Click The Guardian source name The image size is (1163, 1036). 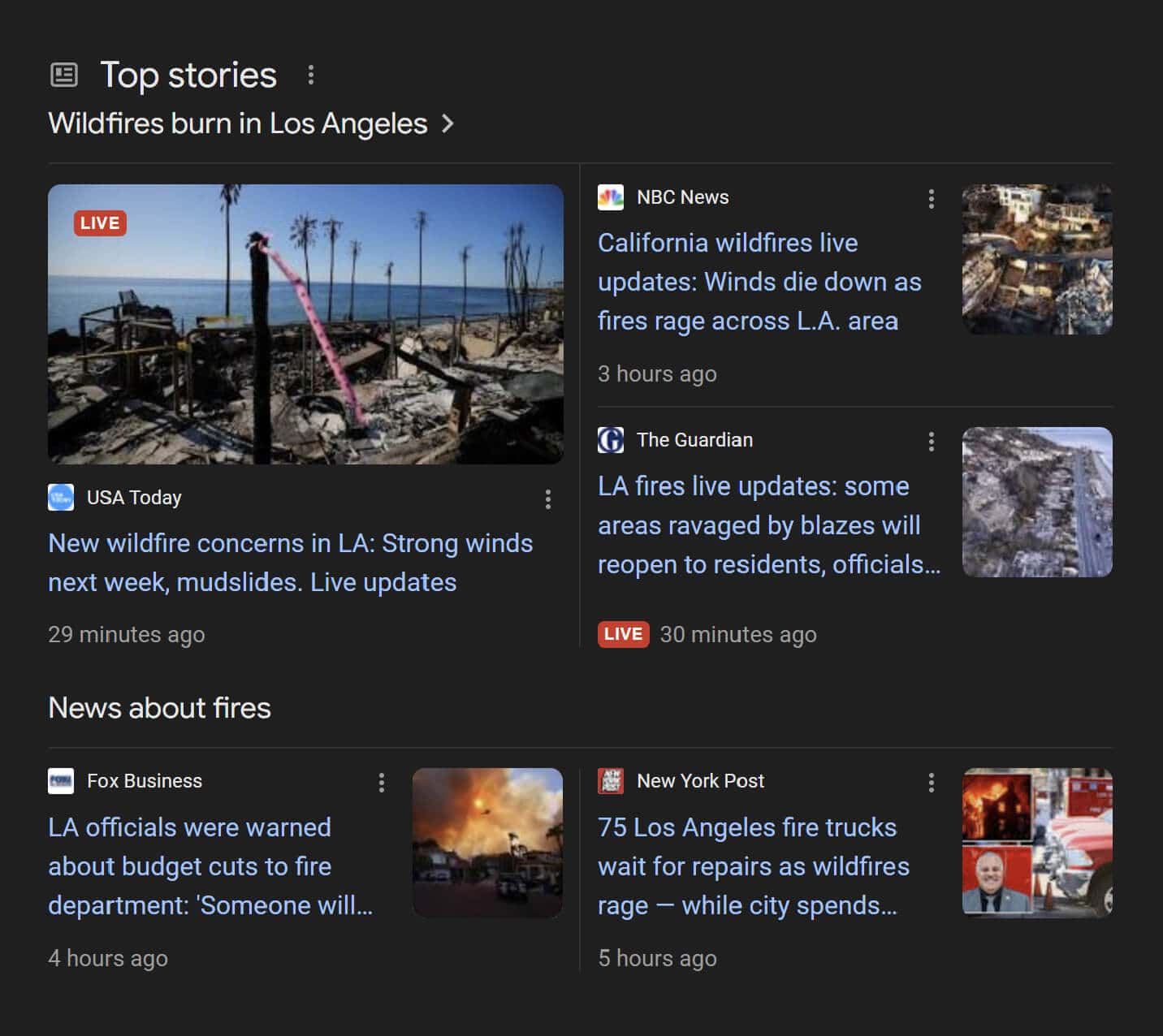(x=694, y=440)
